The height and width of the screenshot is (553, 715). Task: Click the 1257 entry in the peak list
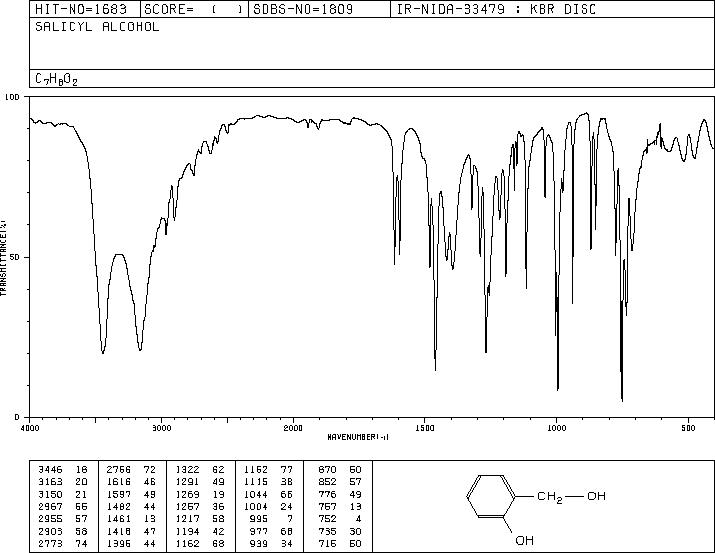pyautogui.click(x=187, y=506)
